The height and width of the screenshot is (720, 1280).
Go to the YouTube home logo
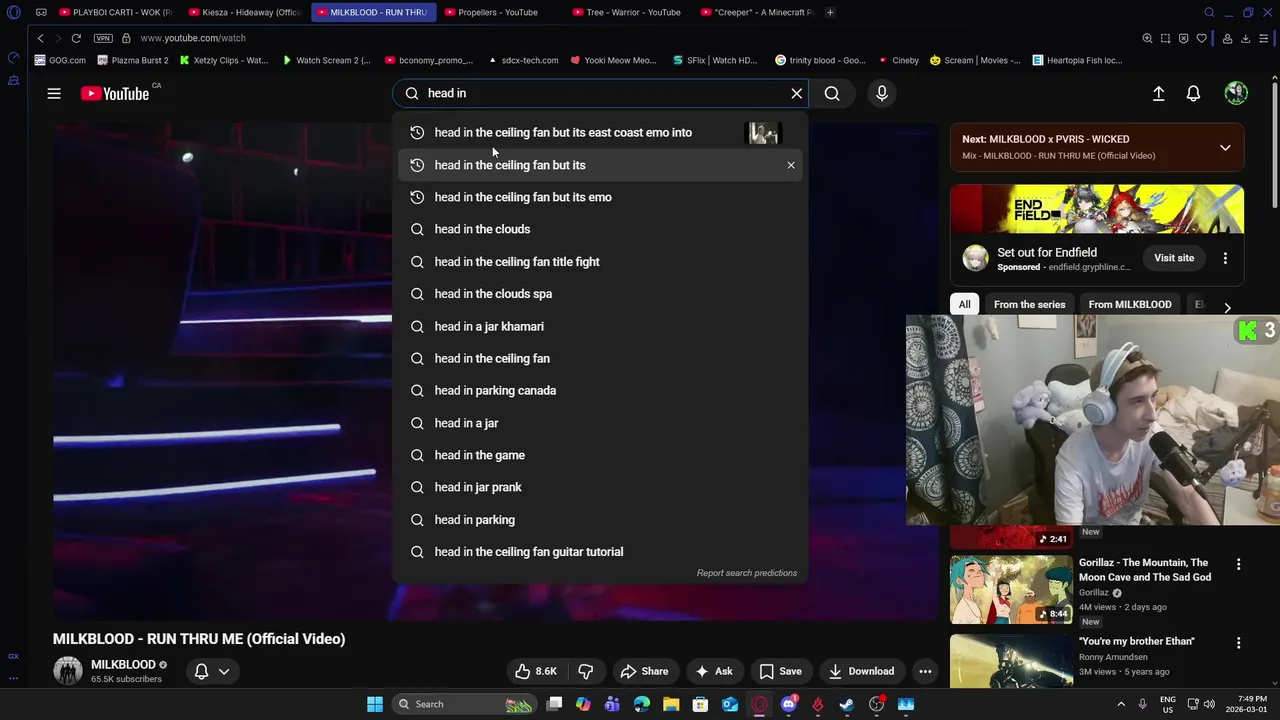pyautogui.click(x=114, y=93)
